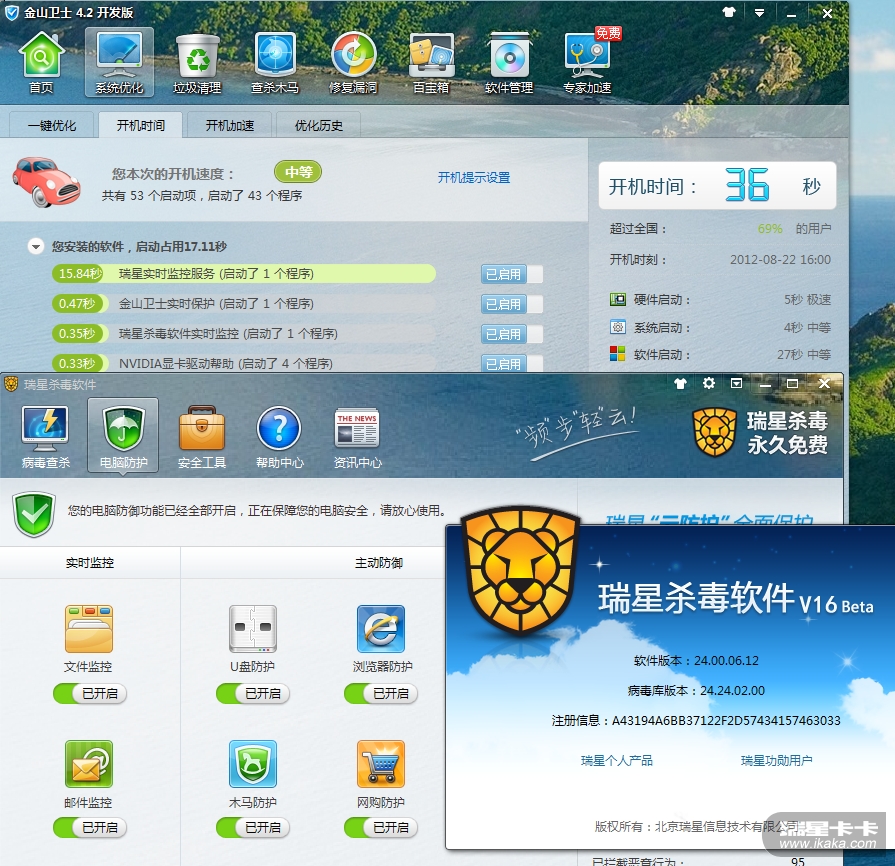Toggle 网购防护 已开启 switch
The image size is (895, 866).
tap(381, 827)
